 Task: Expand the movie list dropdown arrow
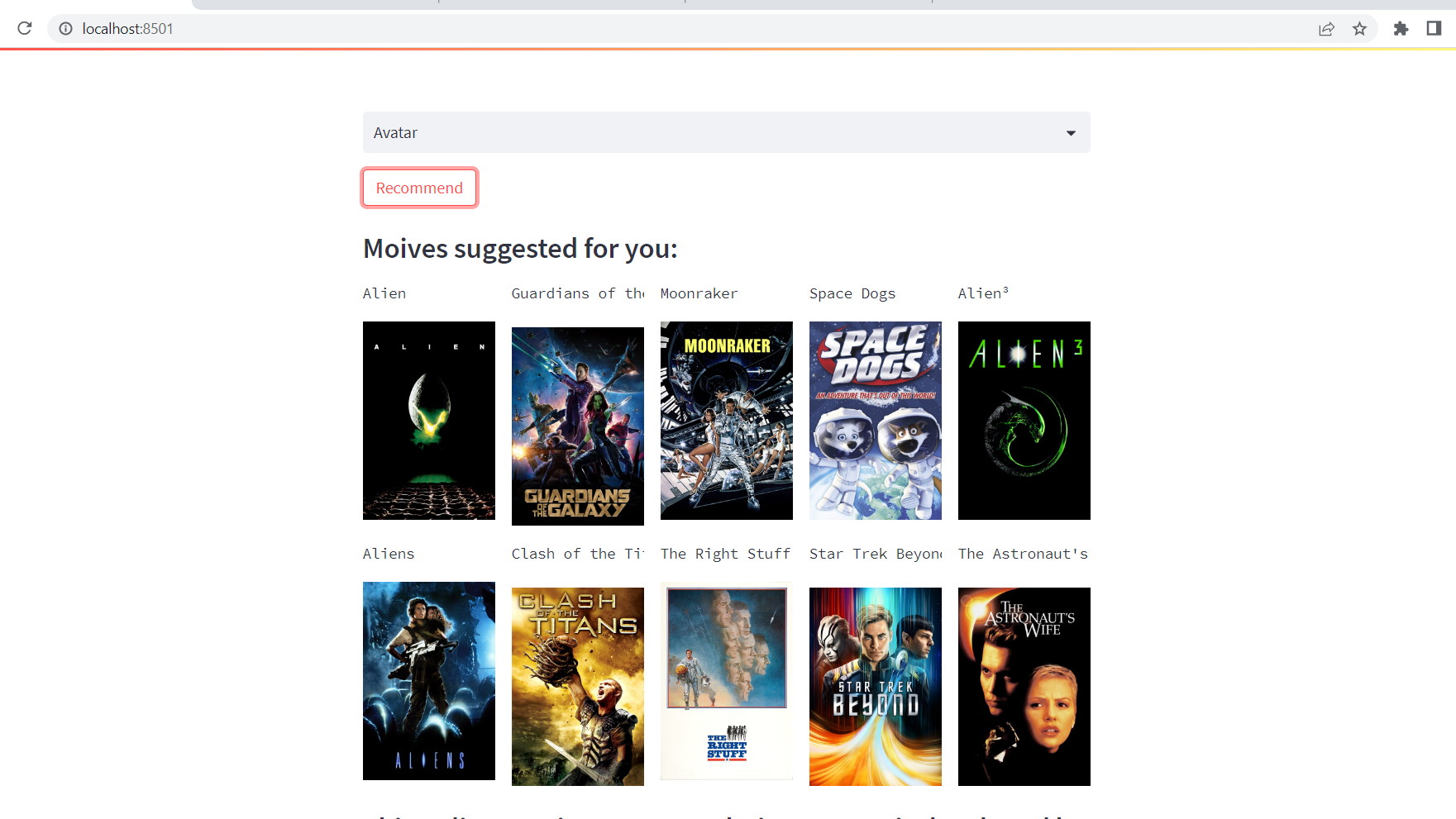1071,133
